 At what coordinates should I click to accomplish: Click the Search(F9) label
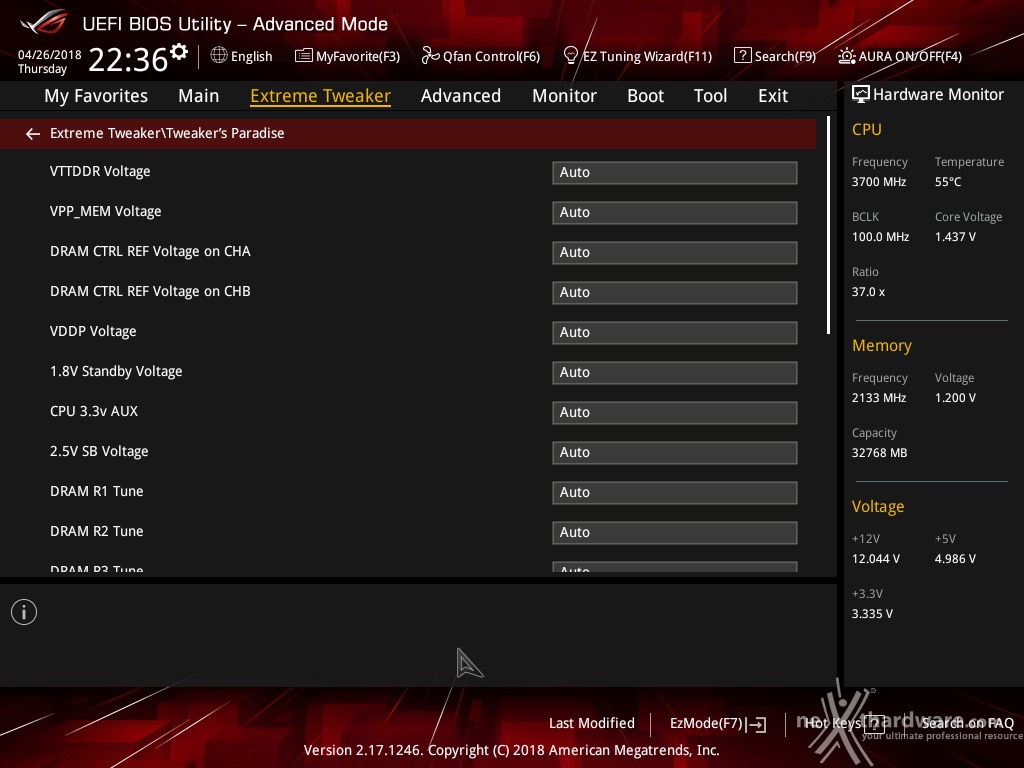click(x=786, y=57)
